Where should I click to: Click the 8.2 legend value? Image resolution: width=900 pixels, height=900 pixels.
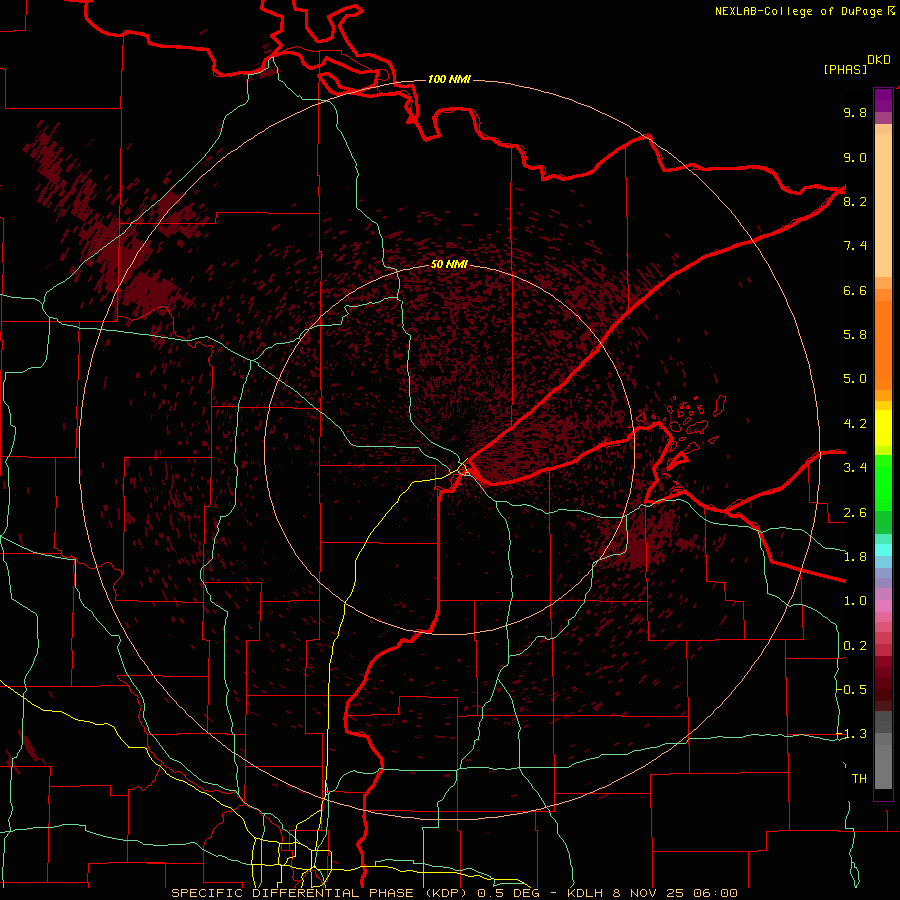point(855,201)
